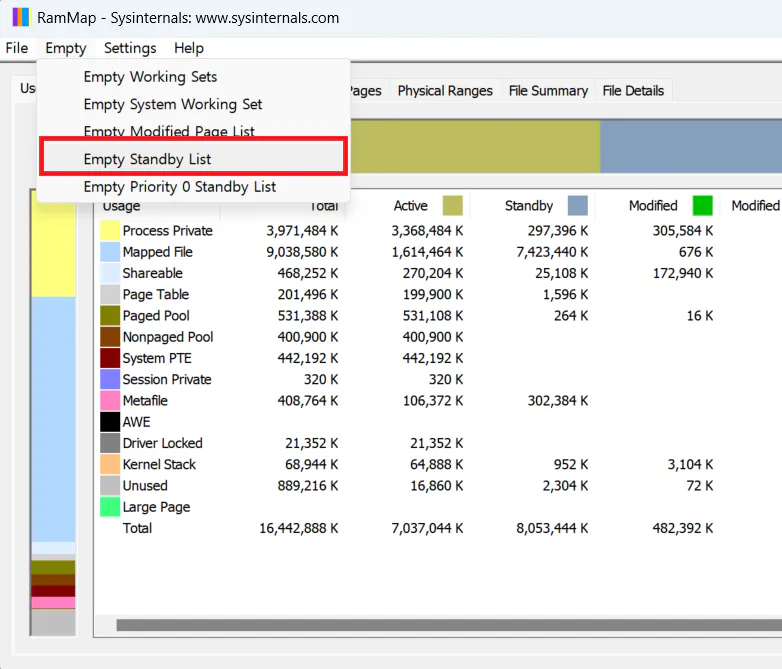Close the Empty menu from menu bar
The height and width of the screenshot is (669, 782).
(66, 48)
